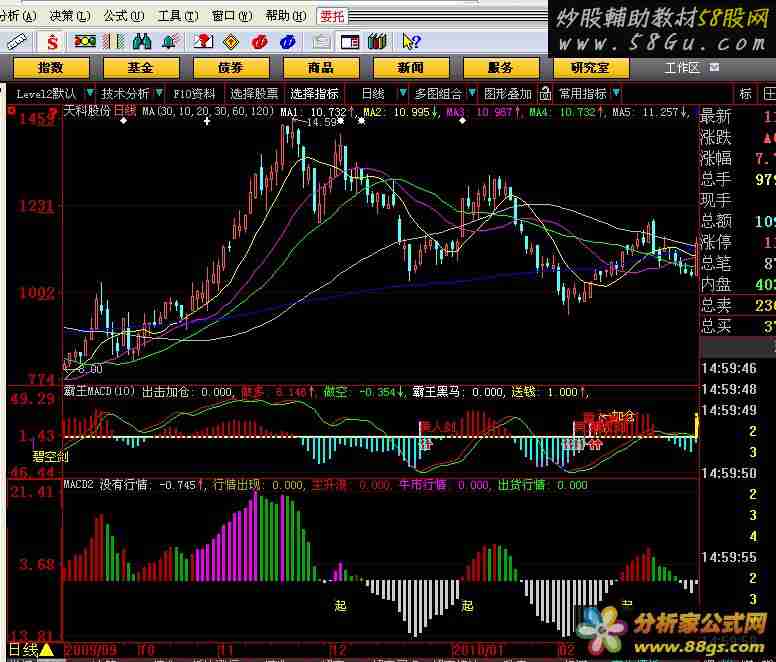776x662 pixels.
Task: Open the books library icon
Action: [x=377, y=42]
